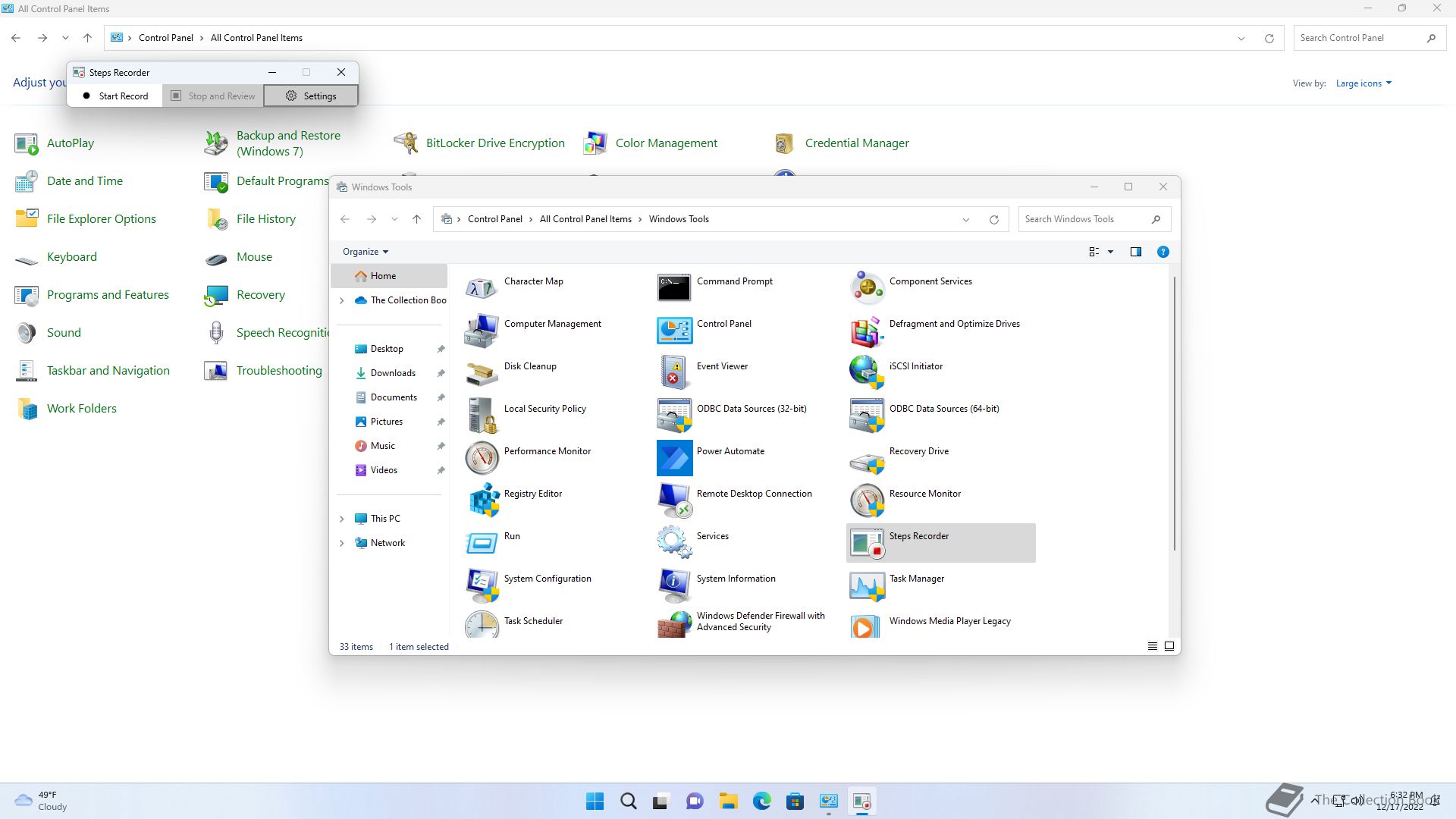Screen dimensions: 1456x819
Task: Launch Command Prompt icon
Action: point(674,287)
